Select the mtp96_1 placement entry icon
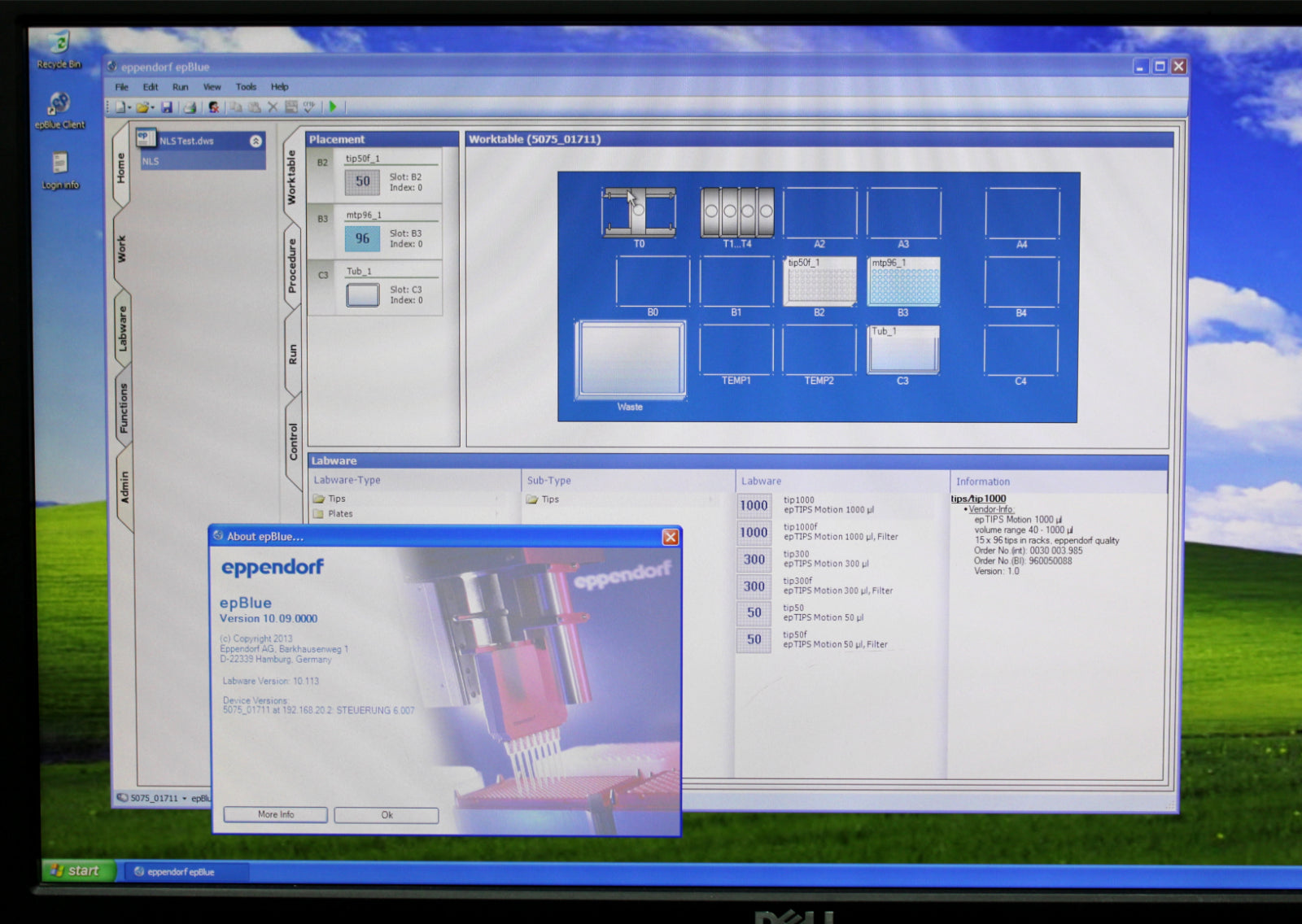This screenshot has height=924, width=1302. pos(362,238)
